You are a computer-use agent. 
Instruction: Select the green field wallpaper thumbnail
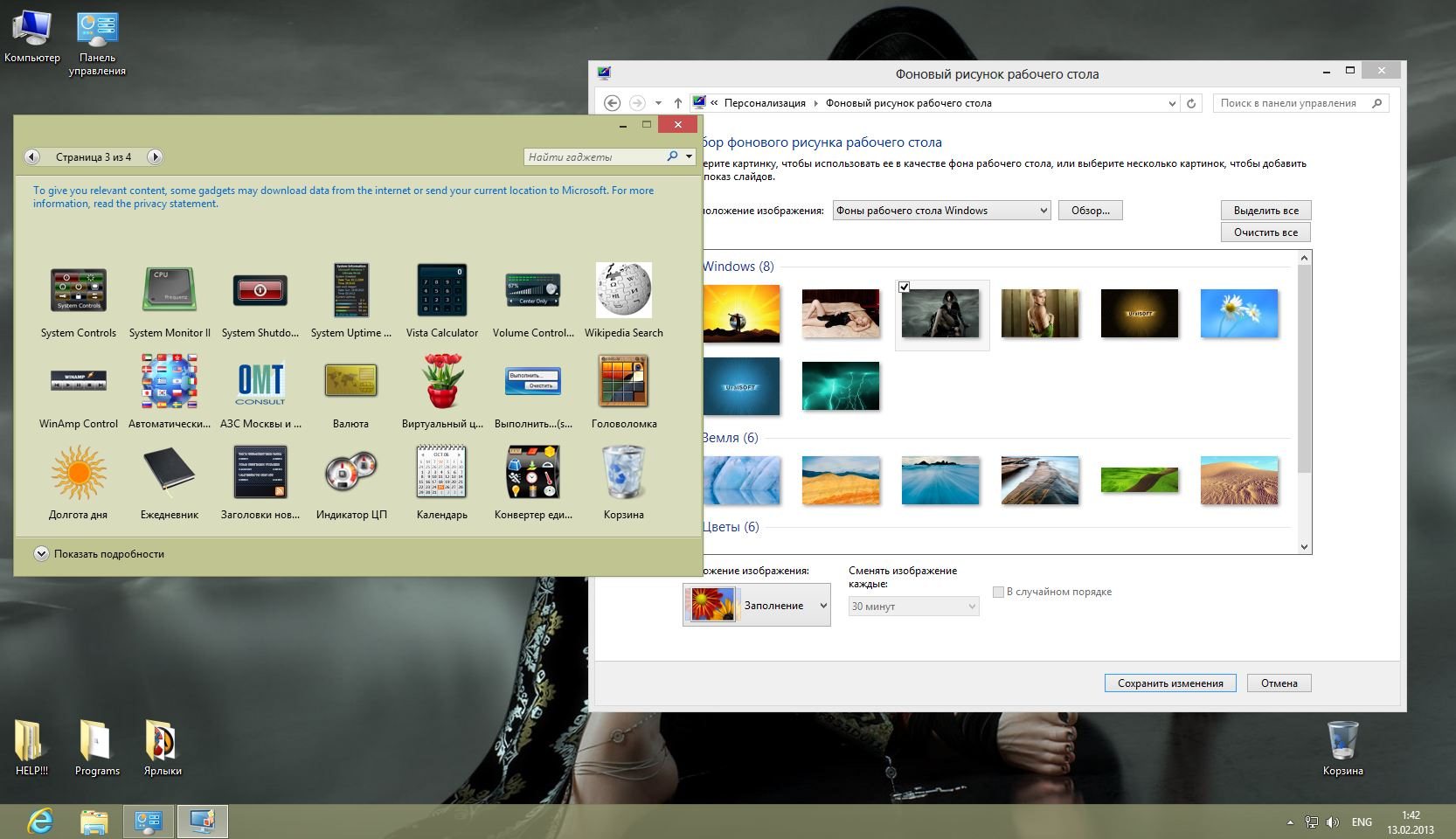coord(1140,481)
